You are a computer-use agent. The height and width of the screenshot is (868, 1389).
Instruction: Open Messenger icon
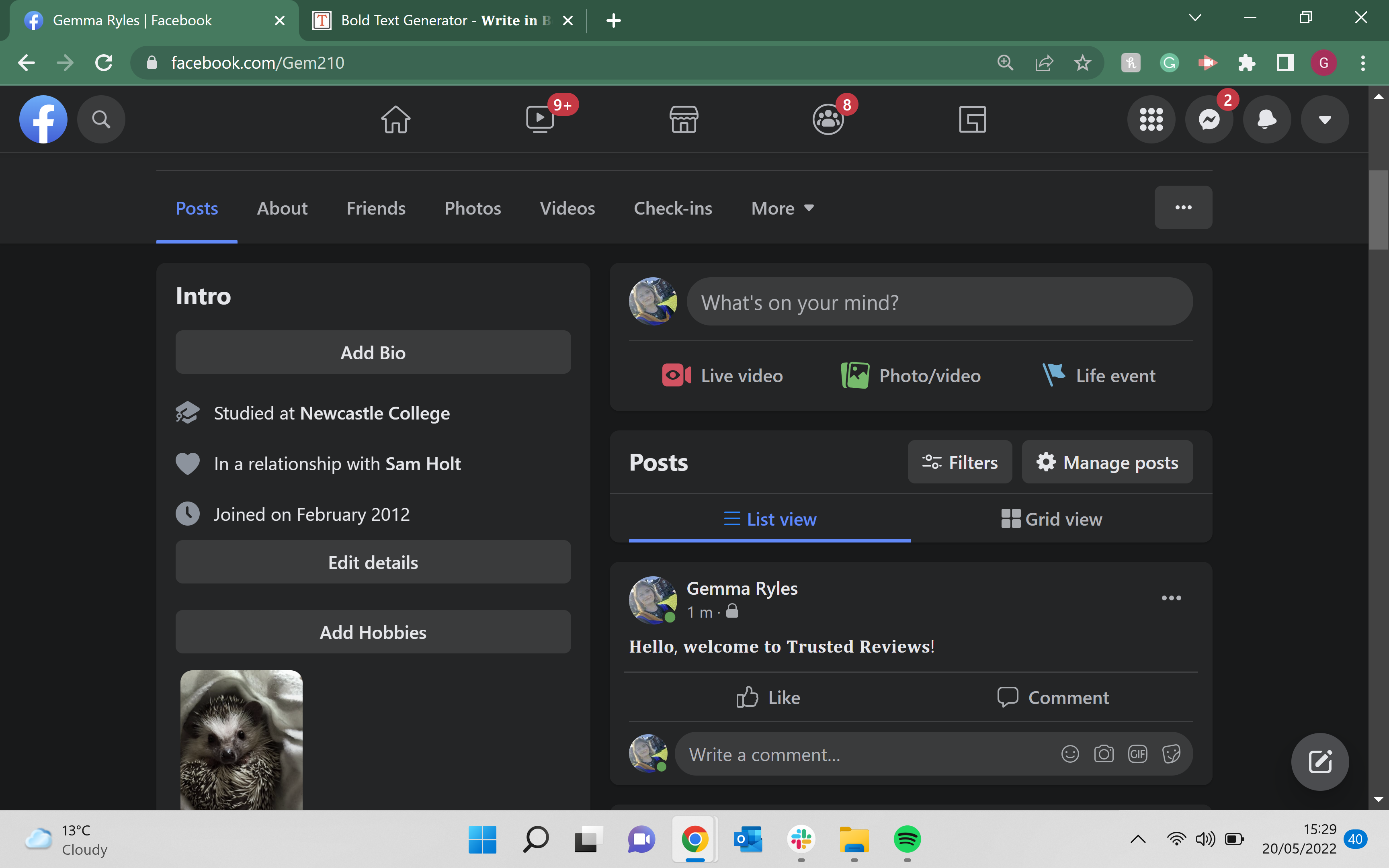tap(1209, 119)
